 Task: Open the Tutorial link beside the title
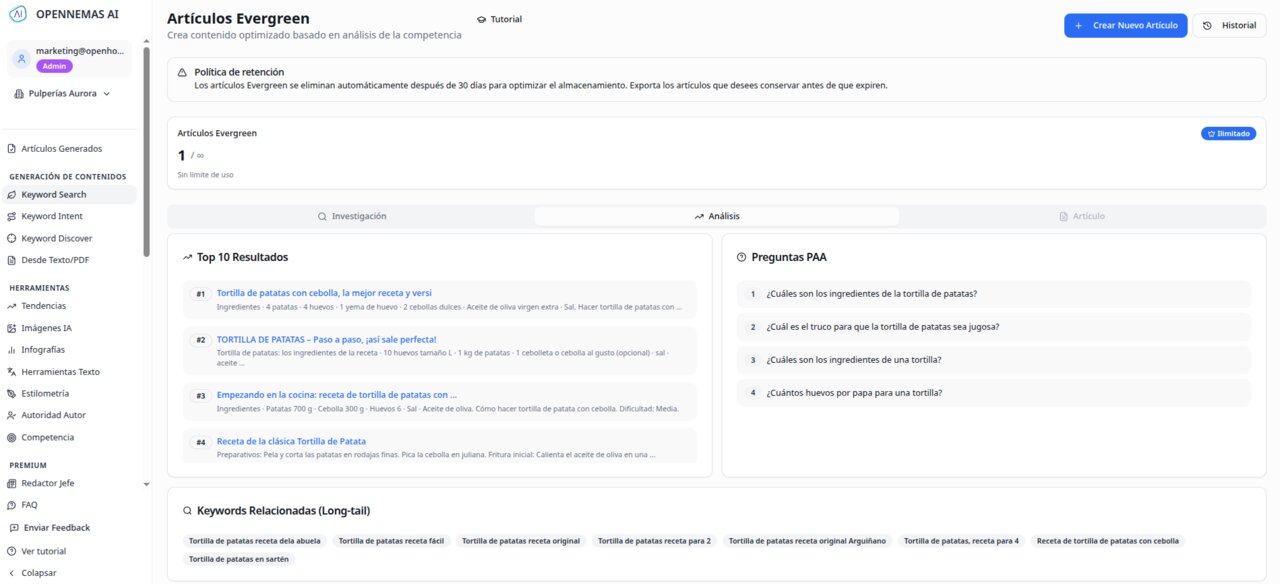click(x=499, y=19)
